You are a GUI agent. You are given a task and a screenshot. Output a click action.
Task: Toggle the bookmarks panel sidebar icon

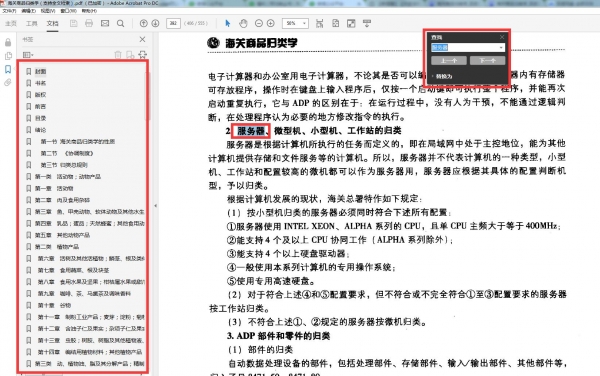coord(8,69)
